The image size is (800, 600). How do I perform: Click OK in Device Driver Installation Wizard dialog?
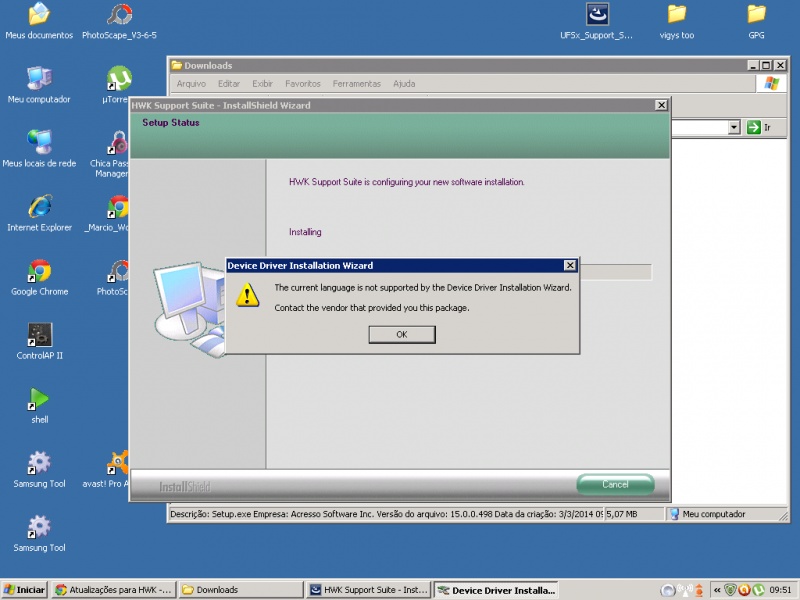pos(402,334)
